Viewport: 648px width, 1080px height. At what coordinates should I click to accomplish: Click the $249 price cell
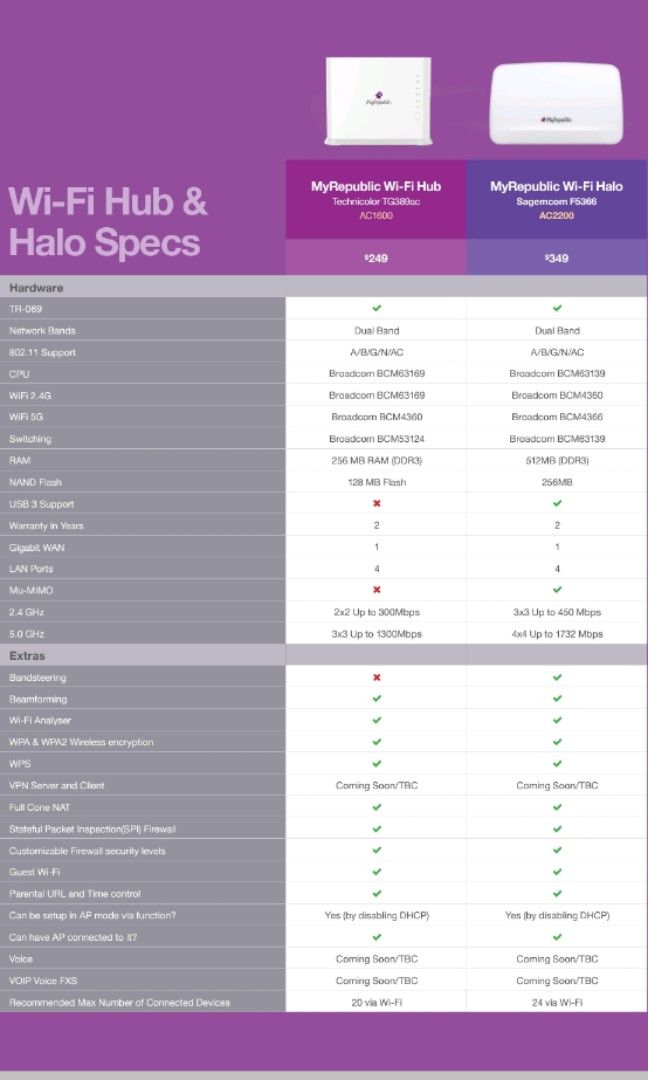(x=376, y=258)
